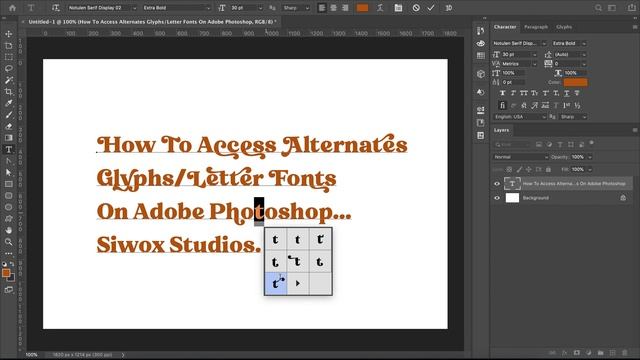Select the Rectangular Marquee tool
Image resolution: width=640 pixels, height=360 pixels.
(9, 57)
